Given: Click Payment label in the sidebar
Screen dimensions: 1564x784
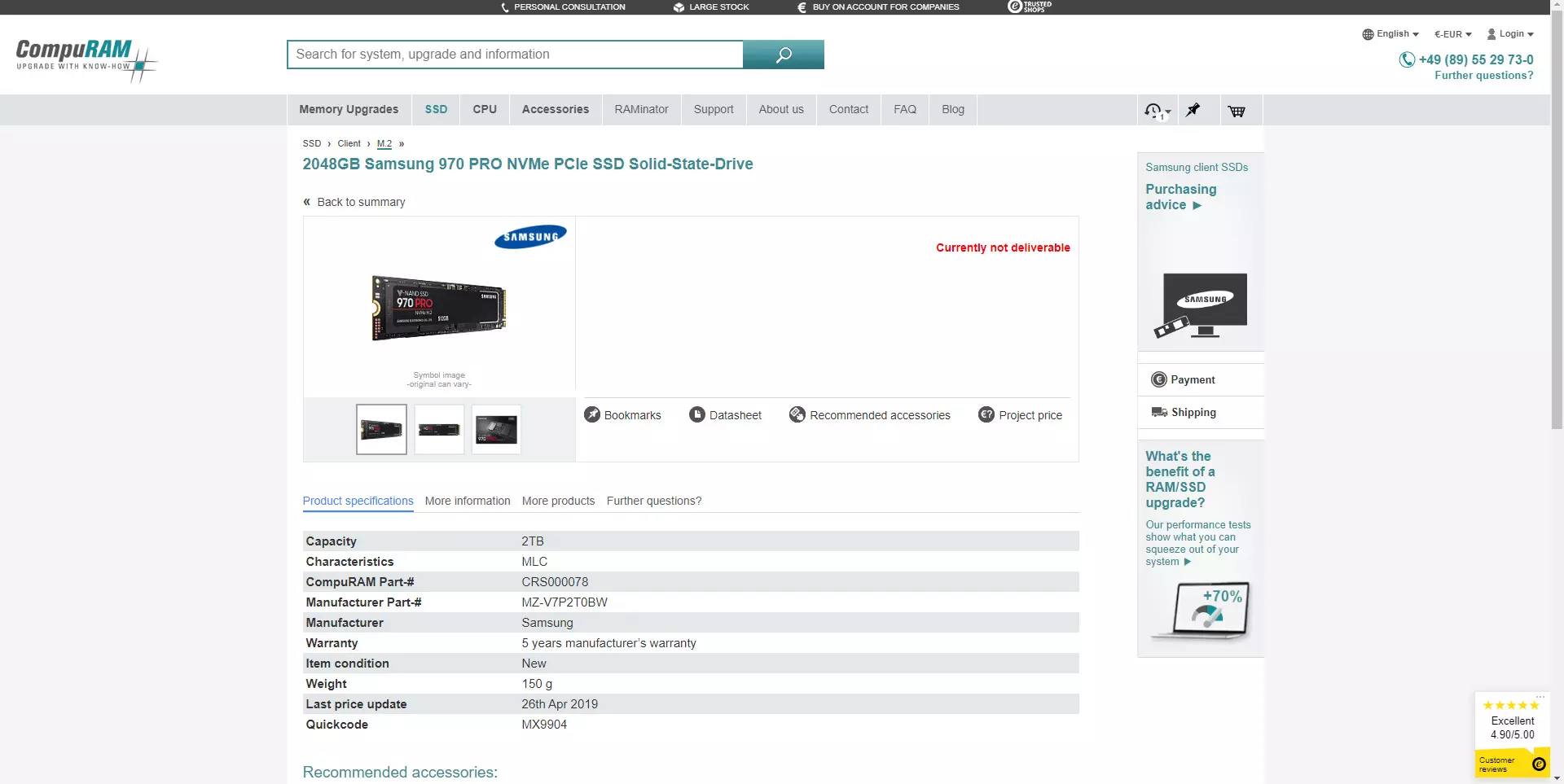Looking at the screenshot, I should 1193,380.
